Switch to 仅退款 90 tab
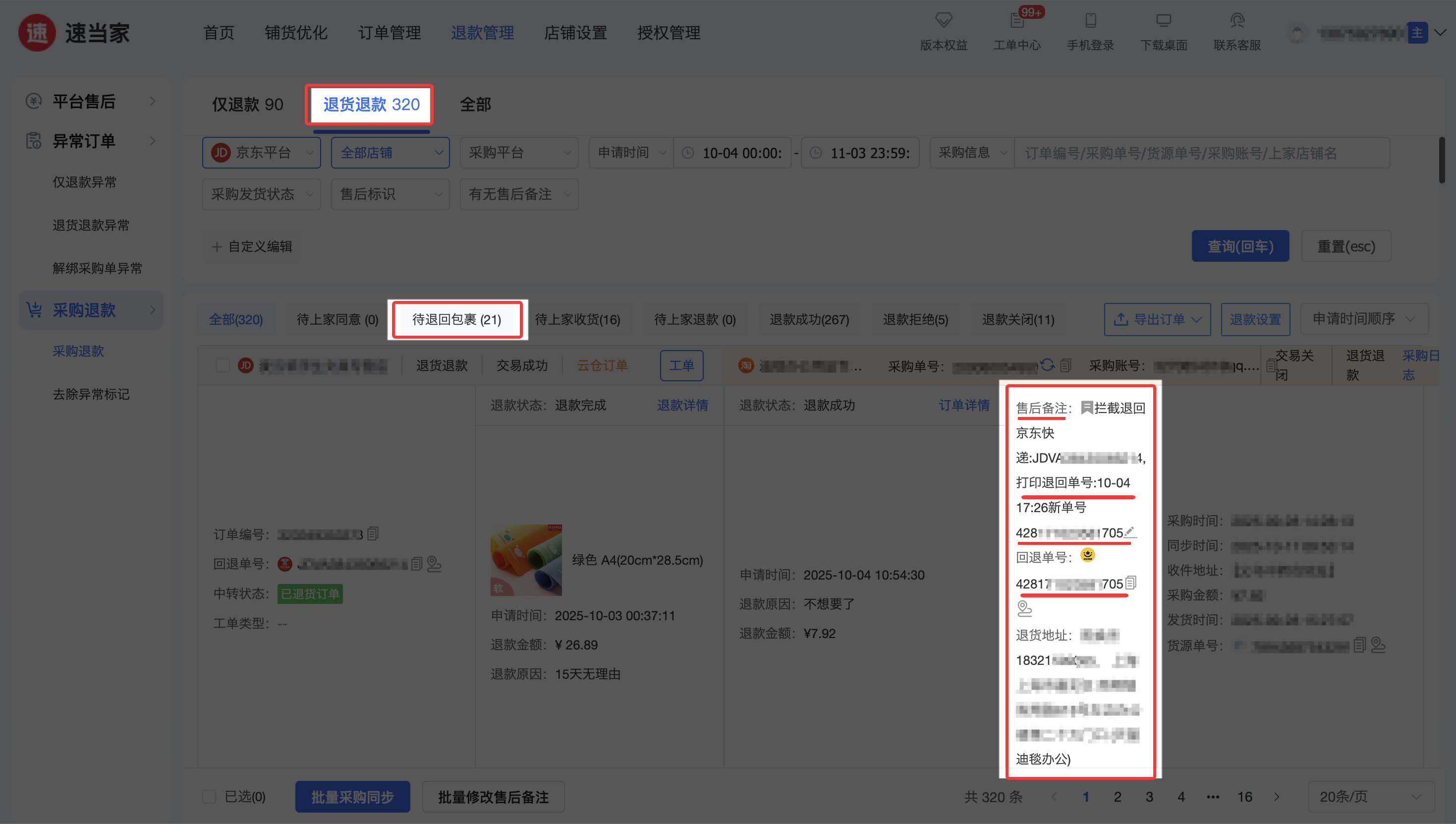 [247, 104]
